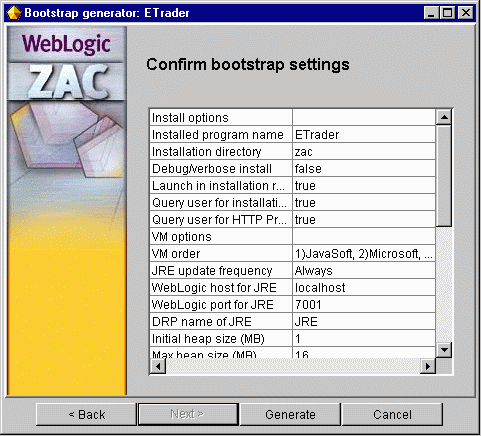The height and width of the screenshot is (436, 481).
Task: Click the '1' initial heap size value
Action: click(x=364, y=338)
